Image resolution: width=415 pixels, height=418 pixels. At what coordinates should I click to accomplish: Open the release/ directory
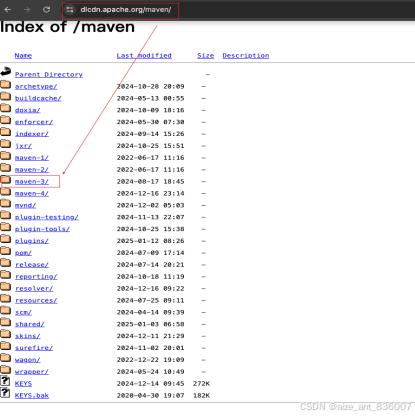click(x=32, y=265)
